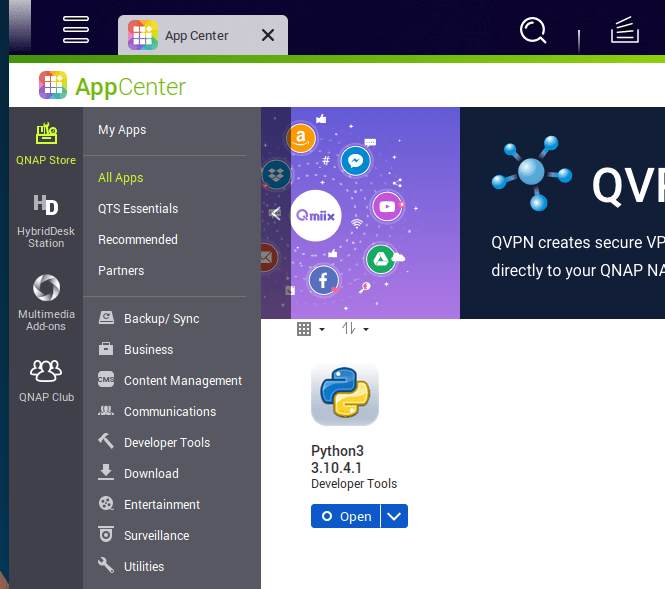Viewport: 665px width, 589px height.
Task: Click the search magnifier icon in top bar
Action: (x=533, y=30)
